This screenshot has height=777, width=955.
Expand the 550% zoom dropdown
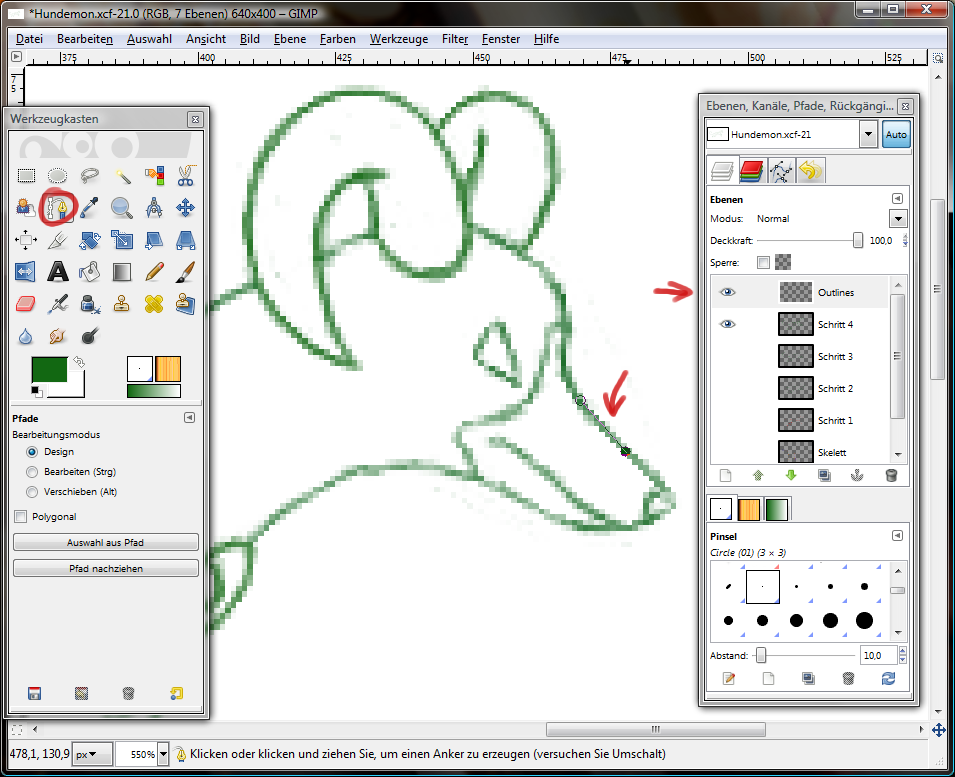[163, 754]
